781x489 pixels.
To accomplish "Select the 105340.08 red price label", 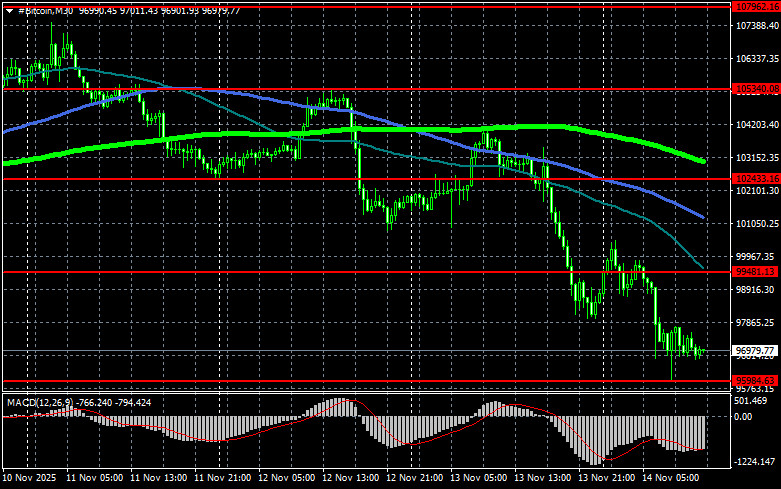I will [x=756, y=89].
